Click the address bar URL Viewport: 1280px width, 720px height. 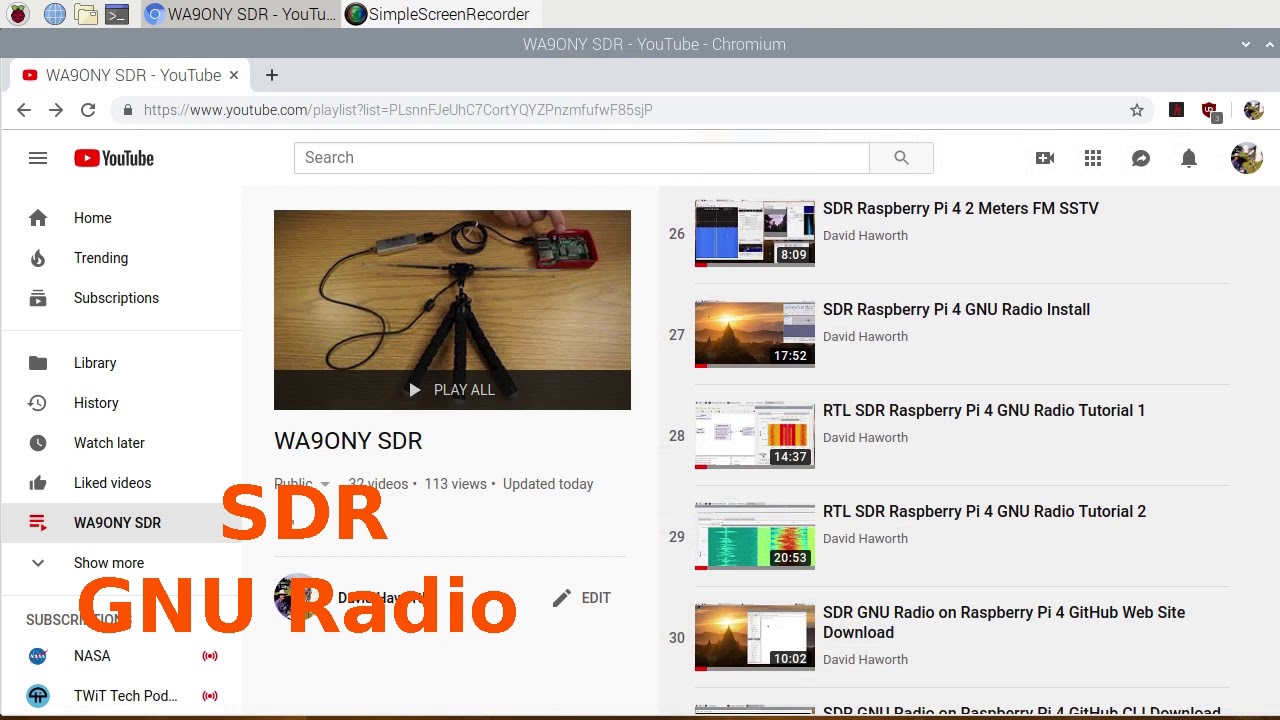(398, 110)
